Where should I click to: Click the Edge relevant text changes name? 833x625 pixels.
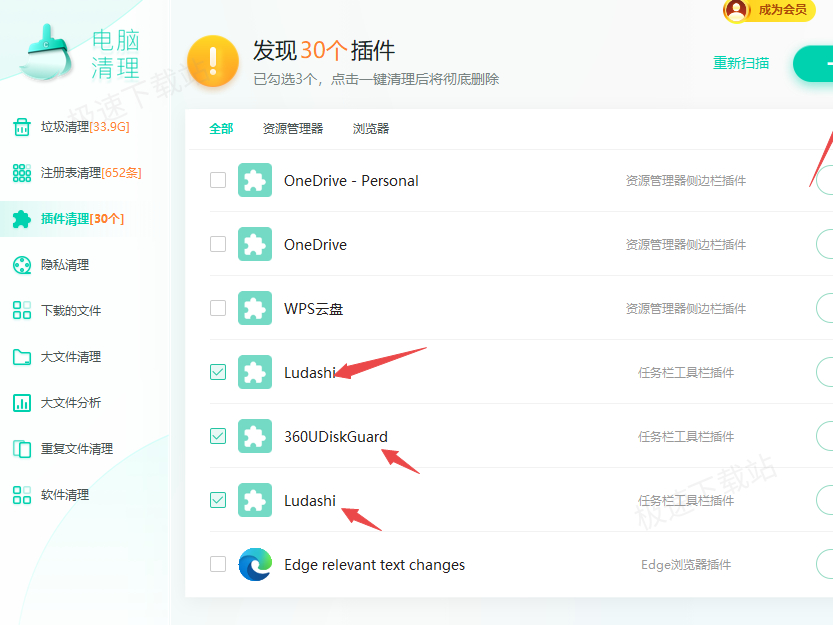click(375, 564)
